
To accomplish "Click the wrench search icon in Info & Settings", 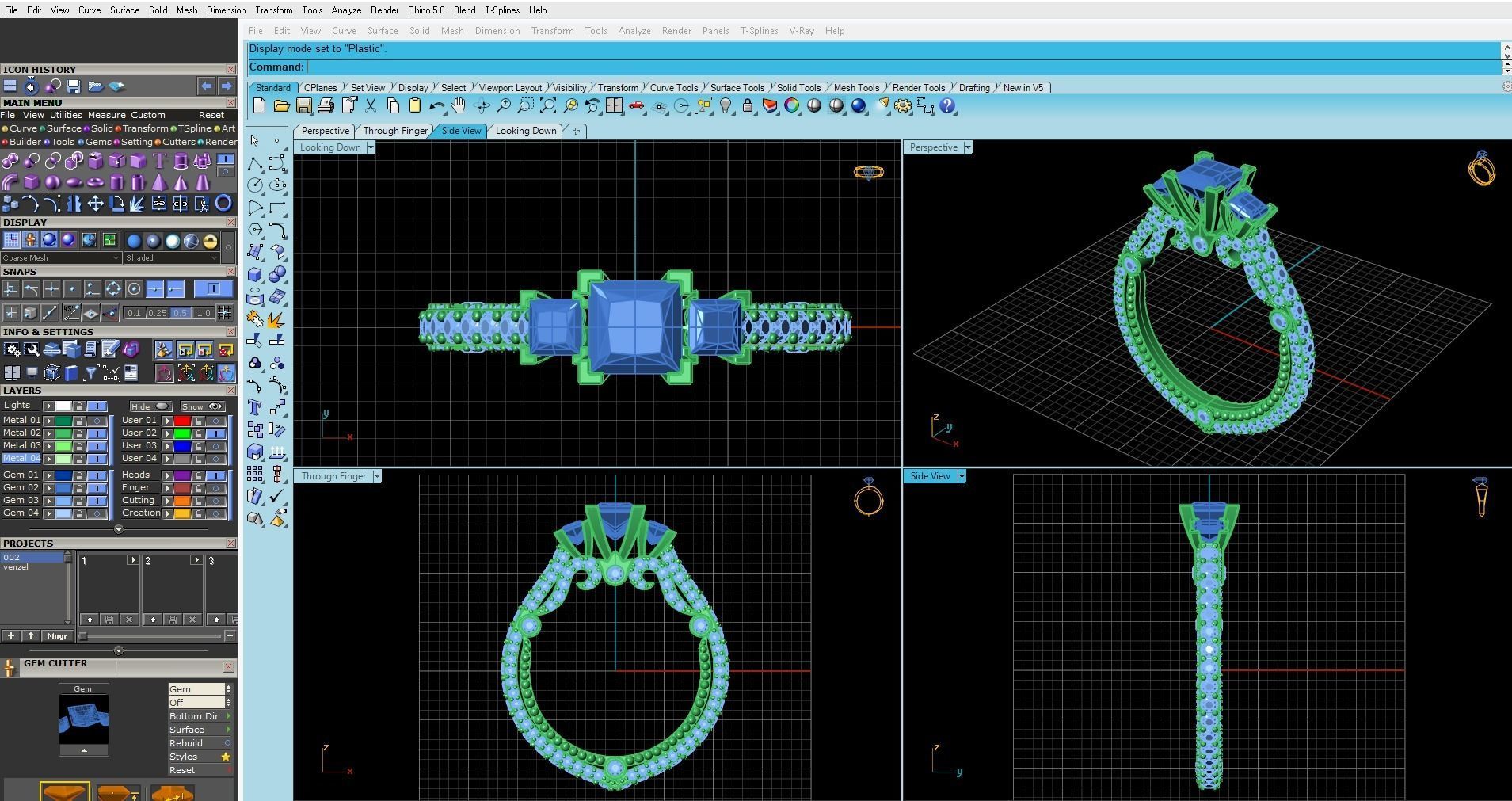I will click(x=32, y=349).
